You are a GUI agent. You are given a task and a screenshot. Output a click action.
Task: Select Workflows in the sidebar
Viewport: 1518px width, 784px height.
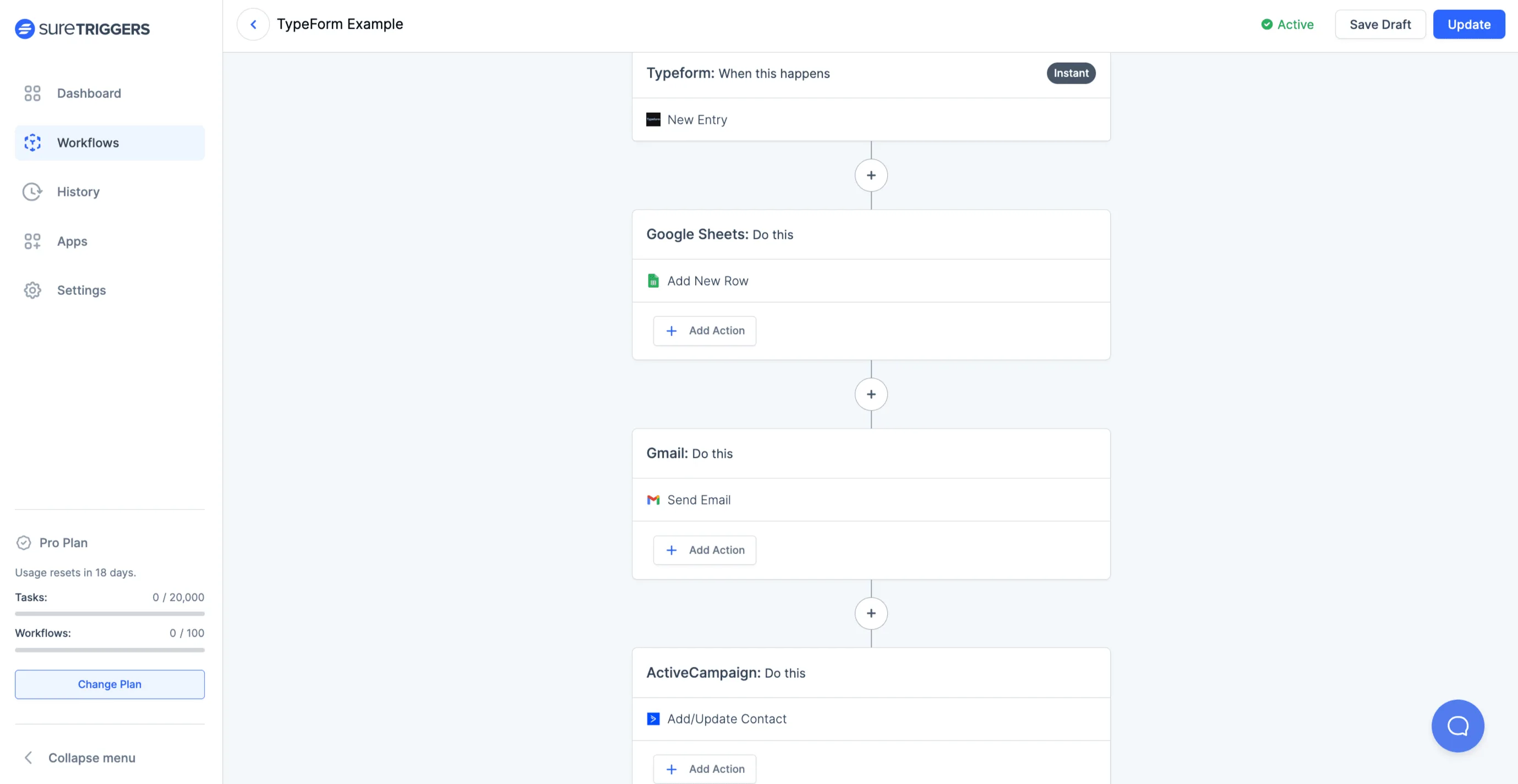110,142
